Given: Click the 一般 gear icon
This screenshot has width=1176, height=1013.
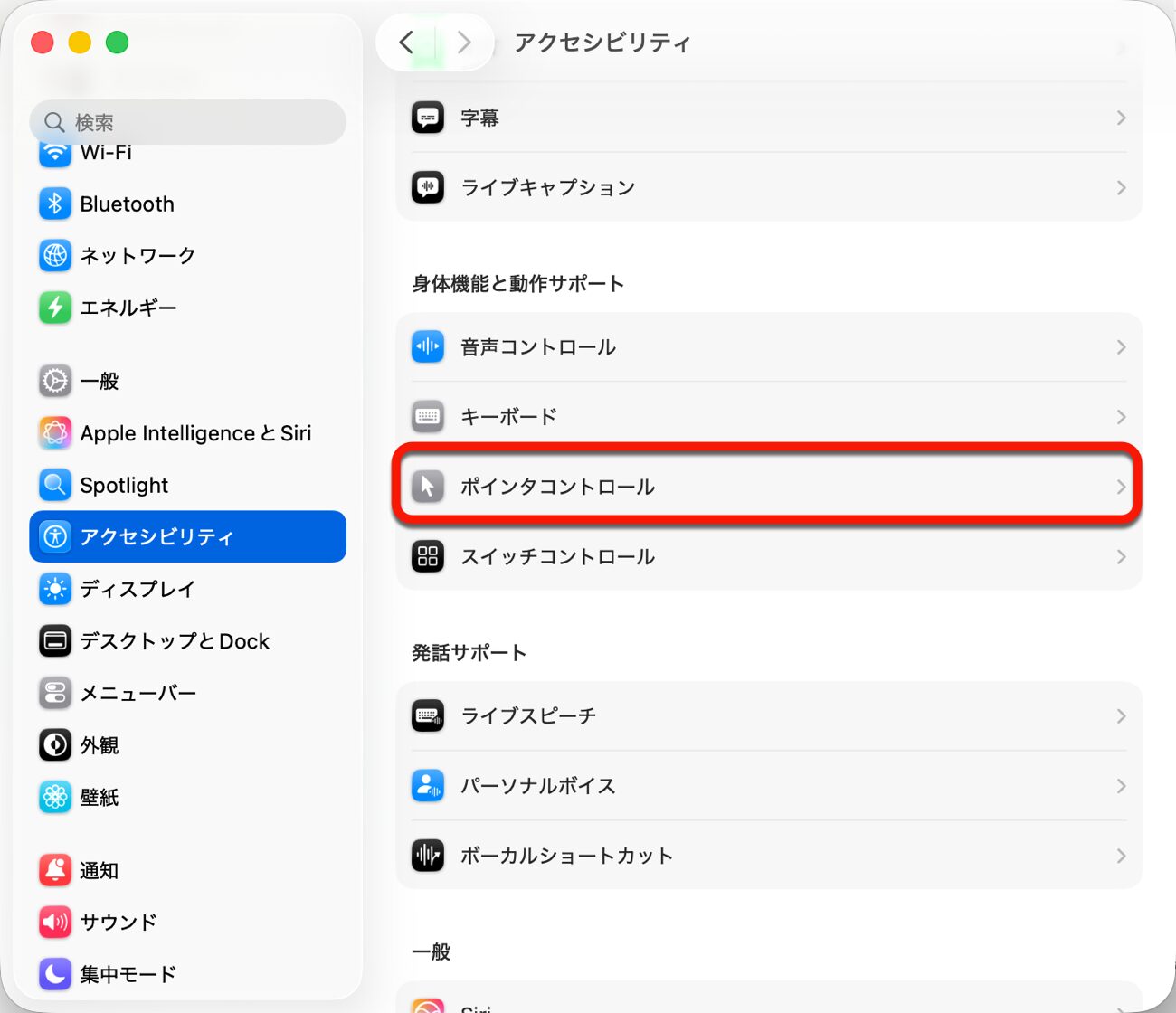Looking at the screenshot, I should 55,381.
